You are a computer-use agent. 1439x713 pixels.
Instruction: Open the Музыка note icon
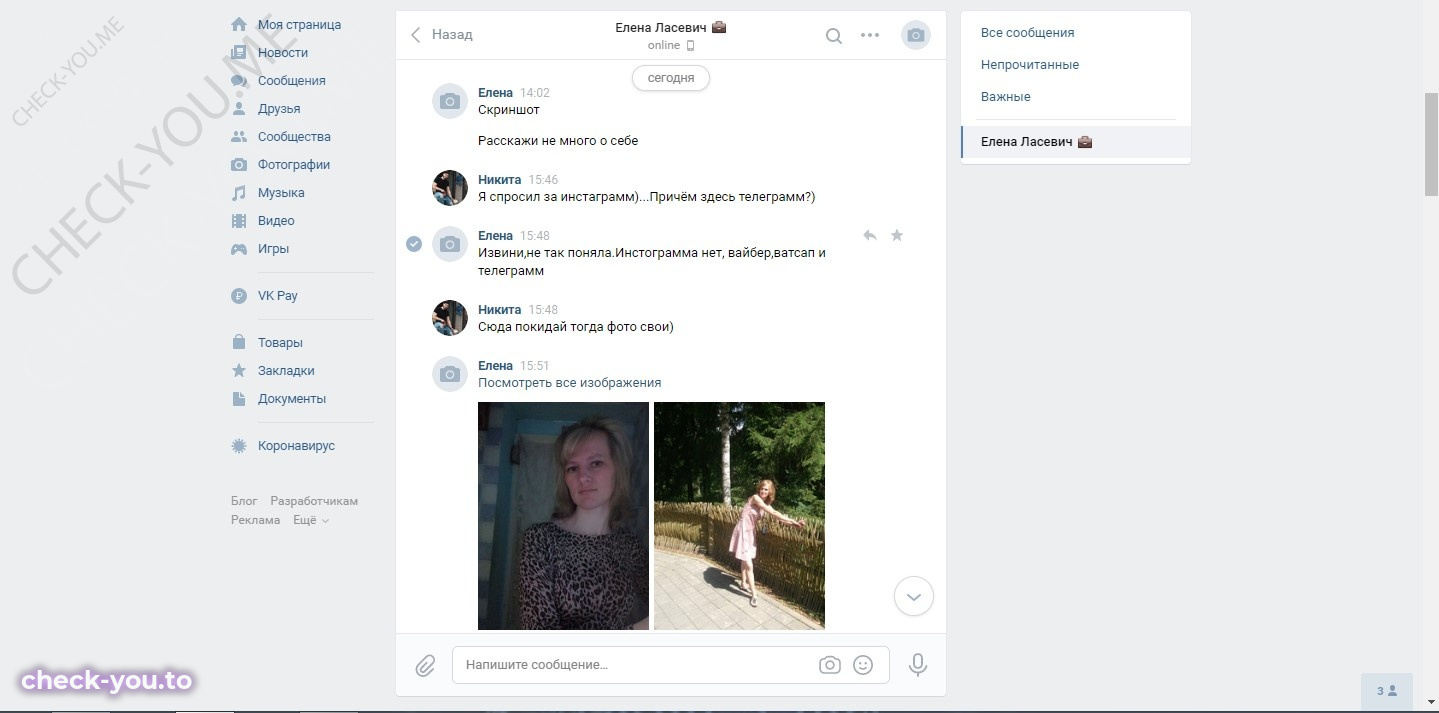tap(239, 192)
